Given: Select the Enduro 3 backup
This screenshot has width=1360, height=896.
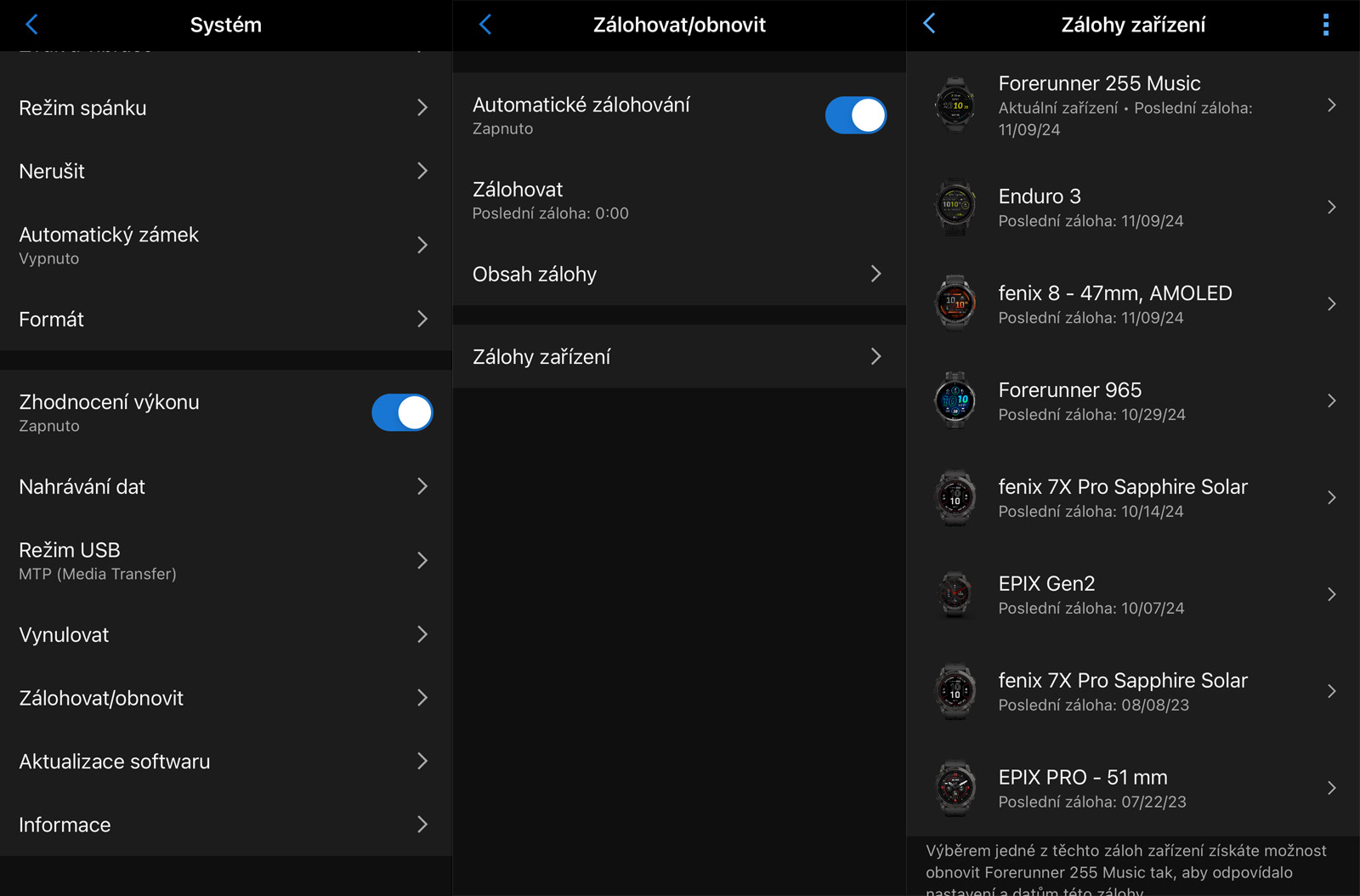Looking at the screenshot, I should (1133, 207).
